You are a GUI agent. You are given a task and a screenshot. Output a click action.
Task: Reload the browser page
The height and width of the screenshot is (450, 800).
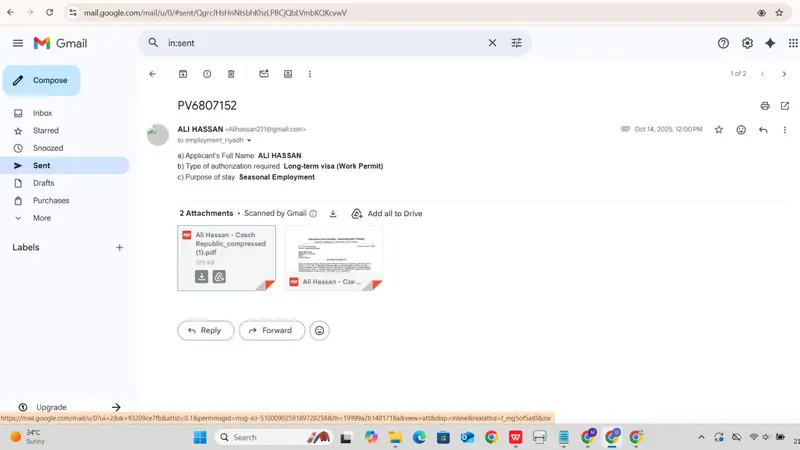click(49, 13)
